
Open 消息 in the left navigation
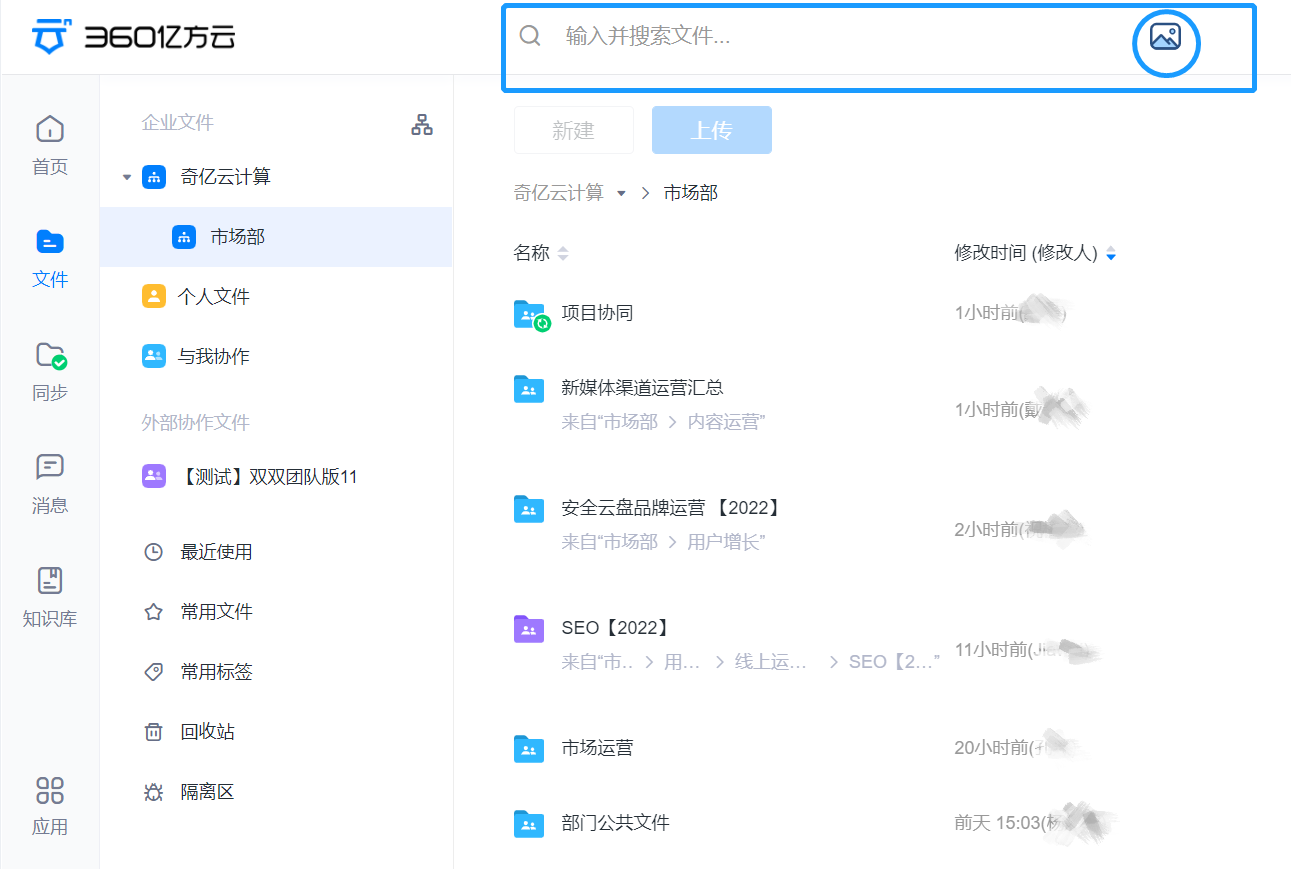[49, 485]
